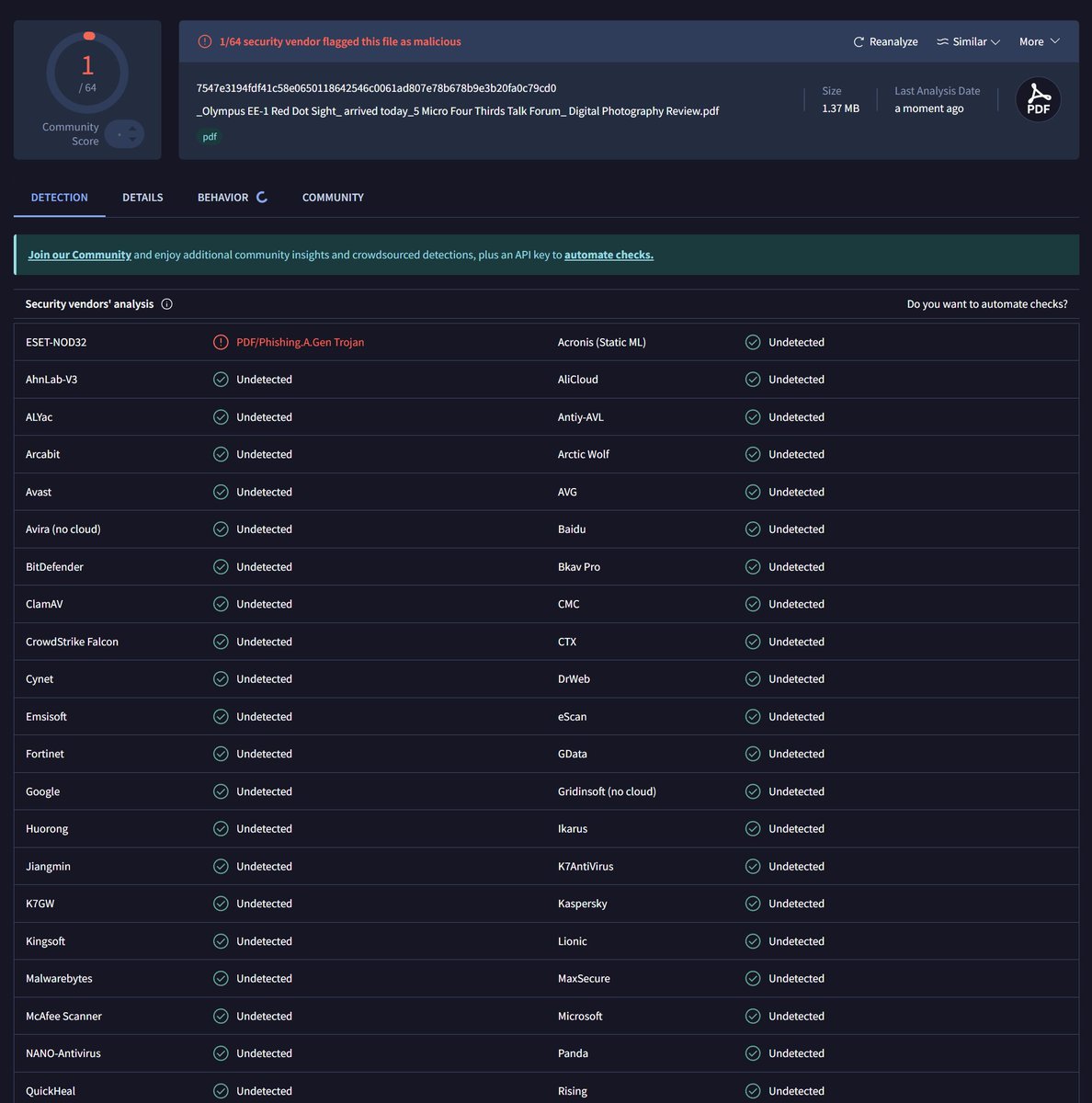This screenshot has width=1092, height=1103.
Task: Click the Behavior tab loading spinner
Action: [x=262, y=198]
